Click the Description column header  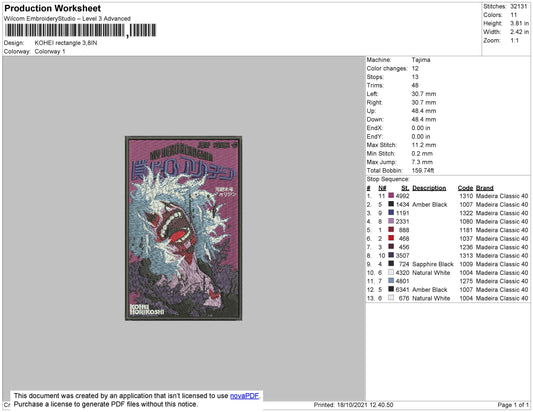[x=429, y=188]
